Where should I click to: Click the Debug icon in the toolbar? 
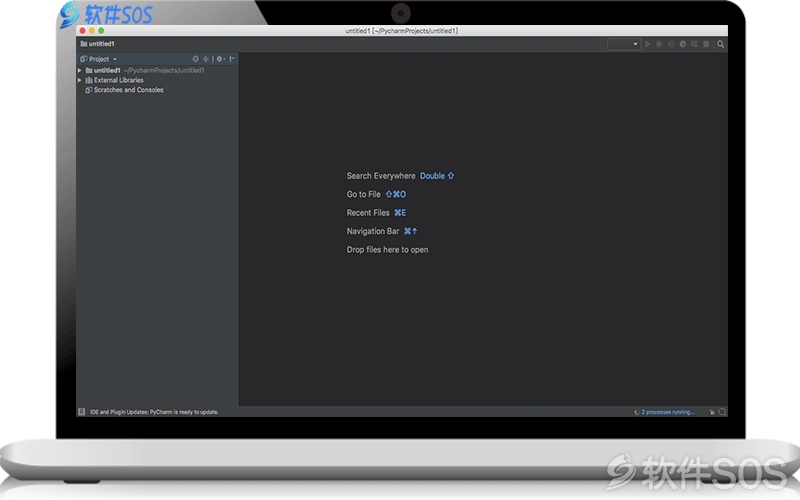pyautogui.click(x=659, y=44)
